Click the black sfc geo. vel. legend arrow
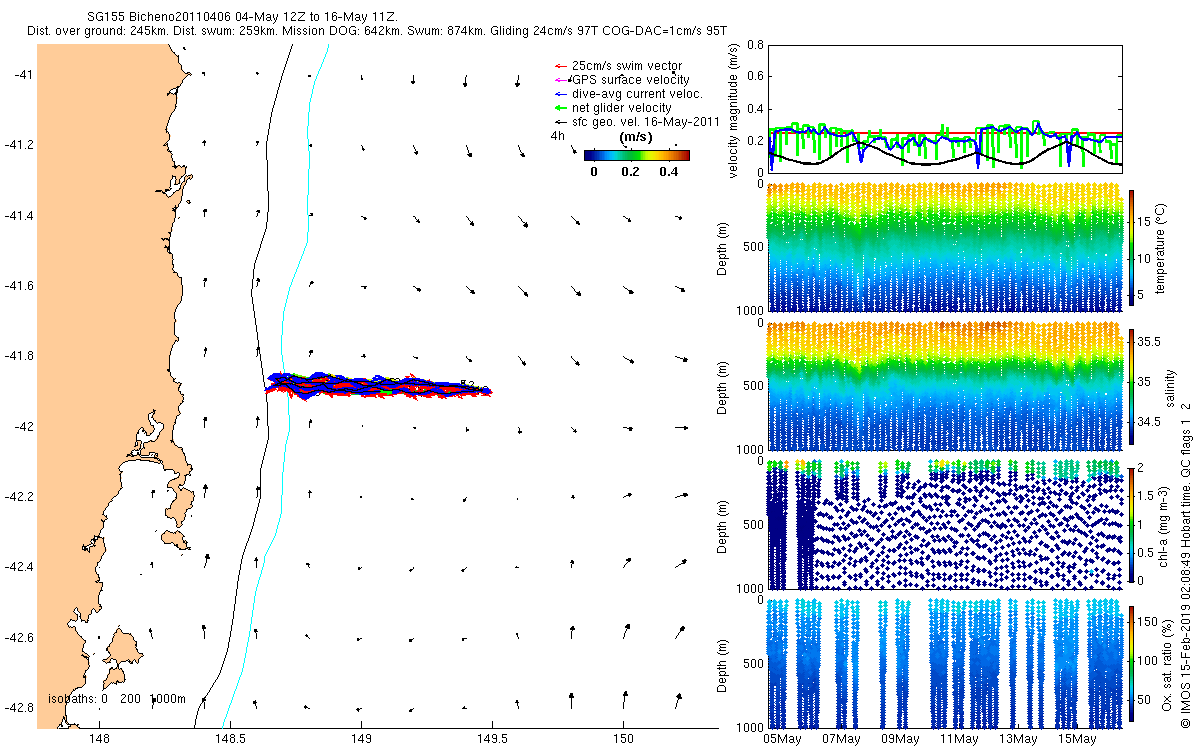Screen dimensions: 1200x750 (560, 122)
